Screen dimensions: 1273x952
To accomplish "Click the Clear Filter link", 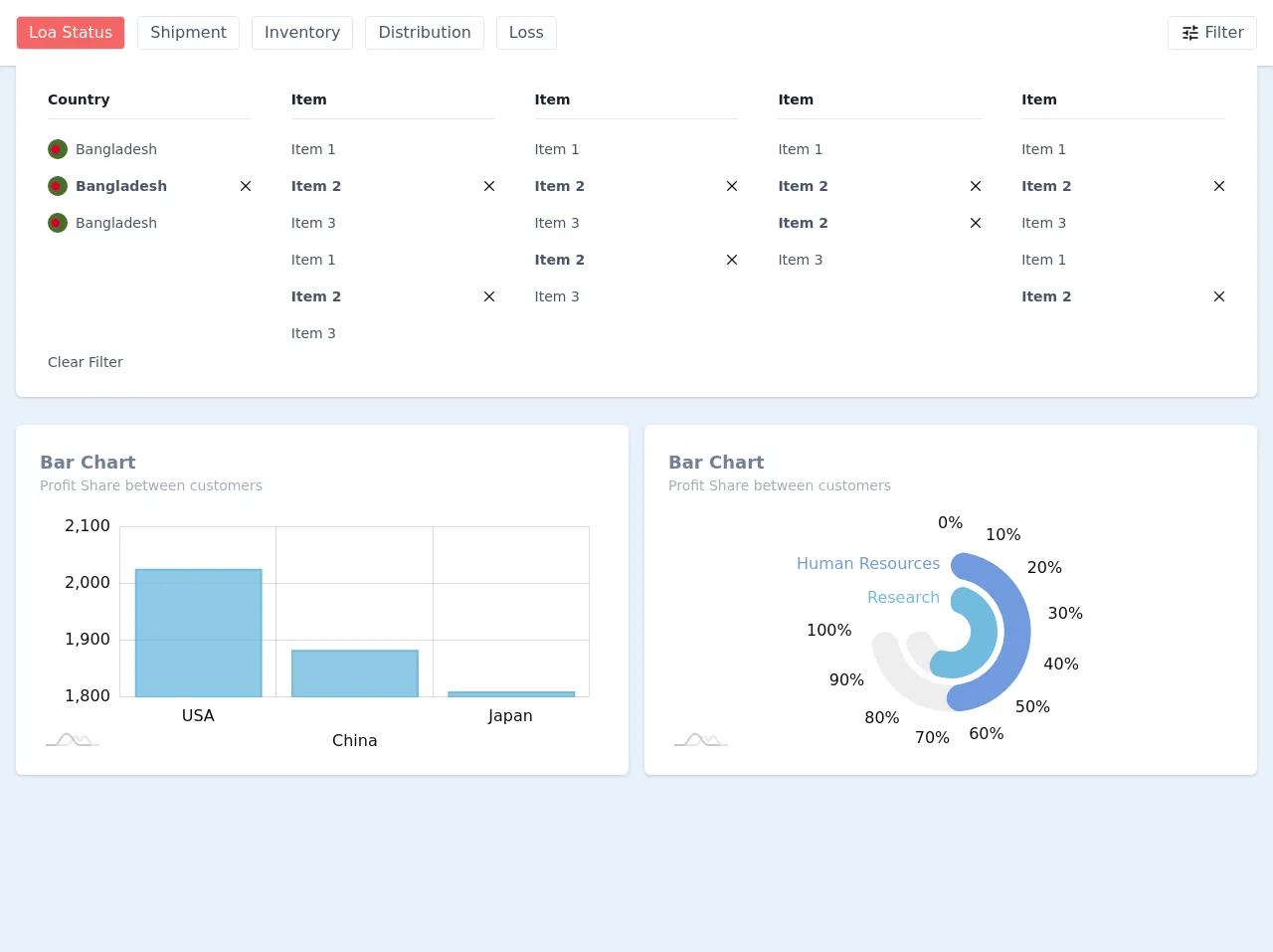I will pos(86,362).
